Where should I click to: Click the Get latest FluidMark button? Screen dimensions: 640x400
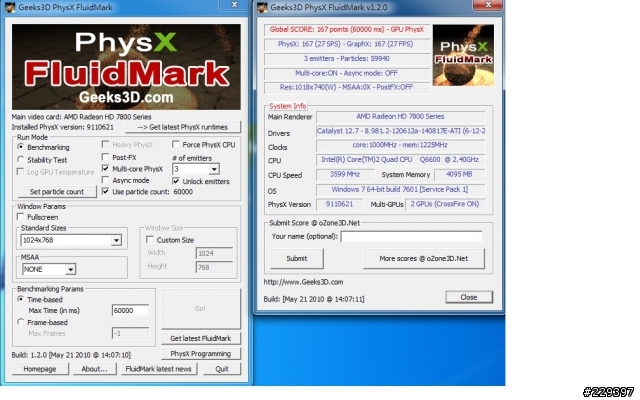pyautogui.click(x=200, y=338)
